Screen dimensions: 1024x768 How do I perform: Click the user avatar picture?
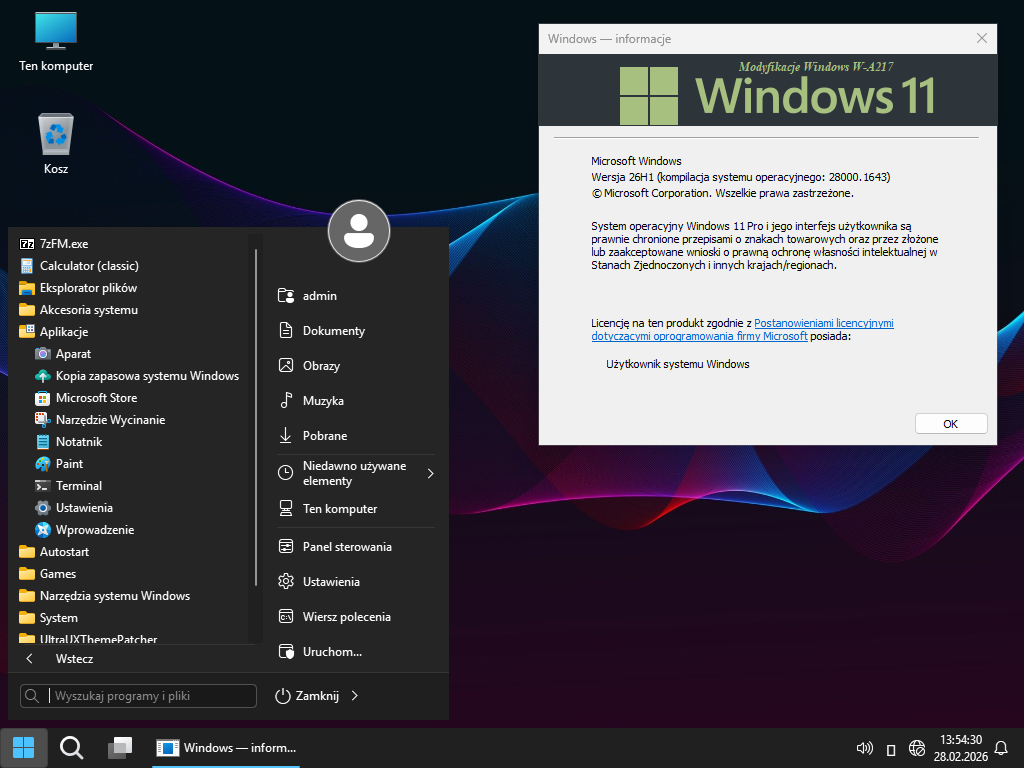coord(359,231)
